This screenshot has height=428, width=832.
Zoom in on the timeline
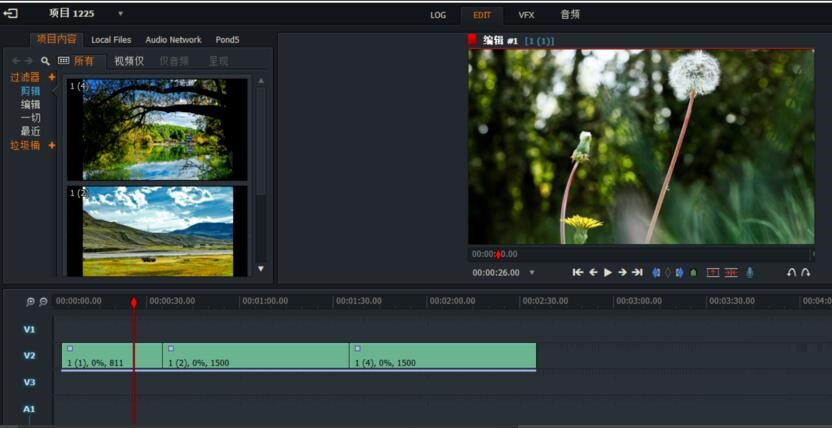point(31,301)
